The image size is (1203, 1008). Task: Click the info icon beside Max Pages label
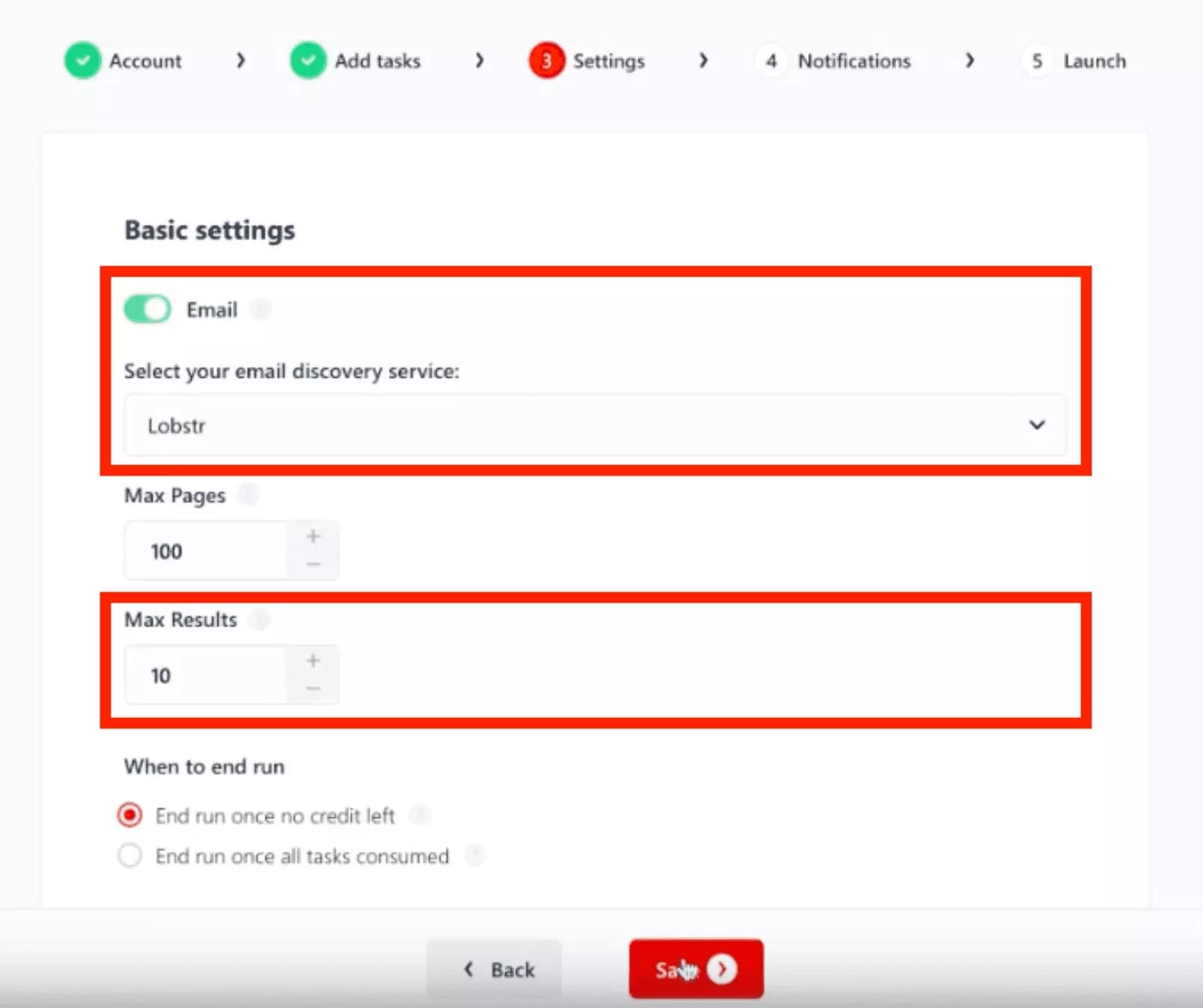click(249, 494)
